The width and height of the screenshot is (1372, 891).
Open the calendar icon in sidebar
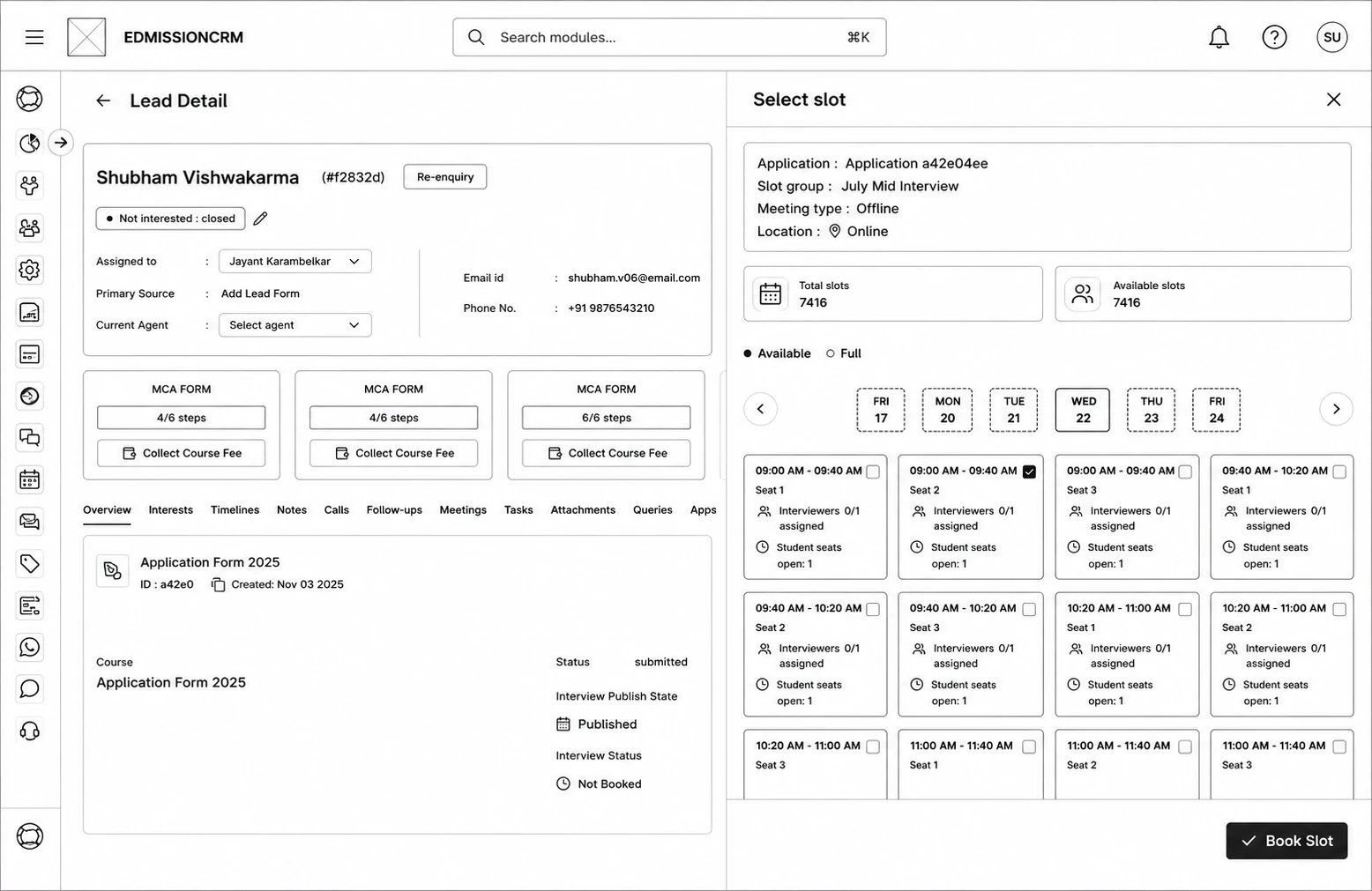(x=30, y=479)
